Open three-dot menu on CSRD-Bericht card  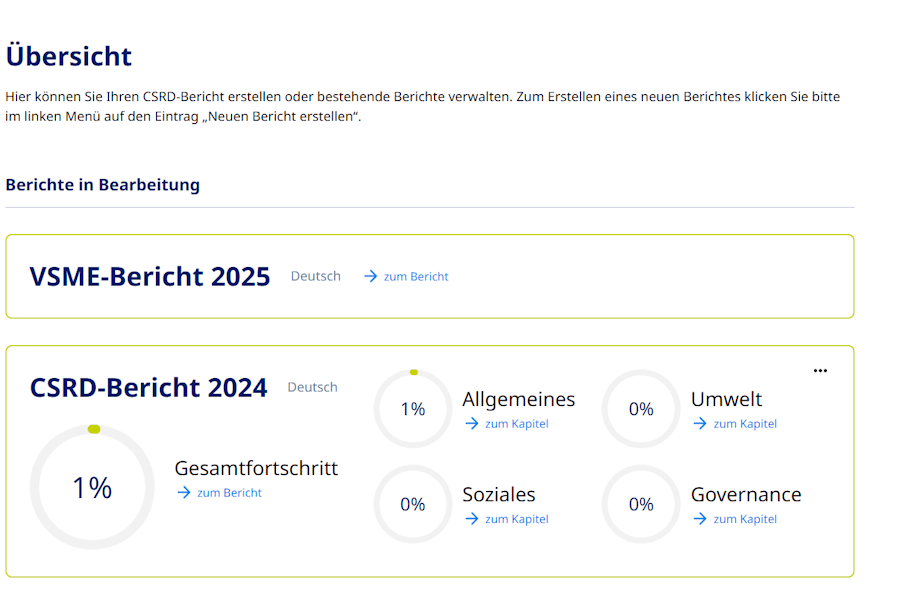[x=820, y=371]
